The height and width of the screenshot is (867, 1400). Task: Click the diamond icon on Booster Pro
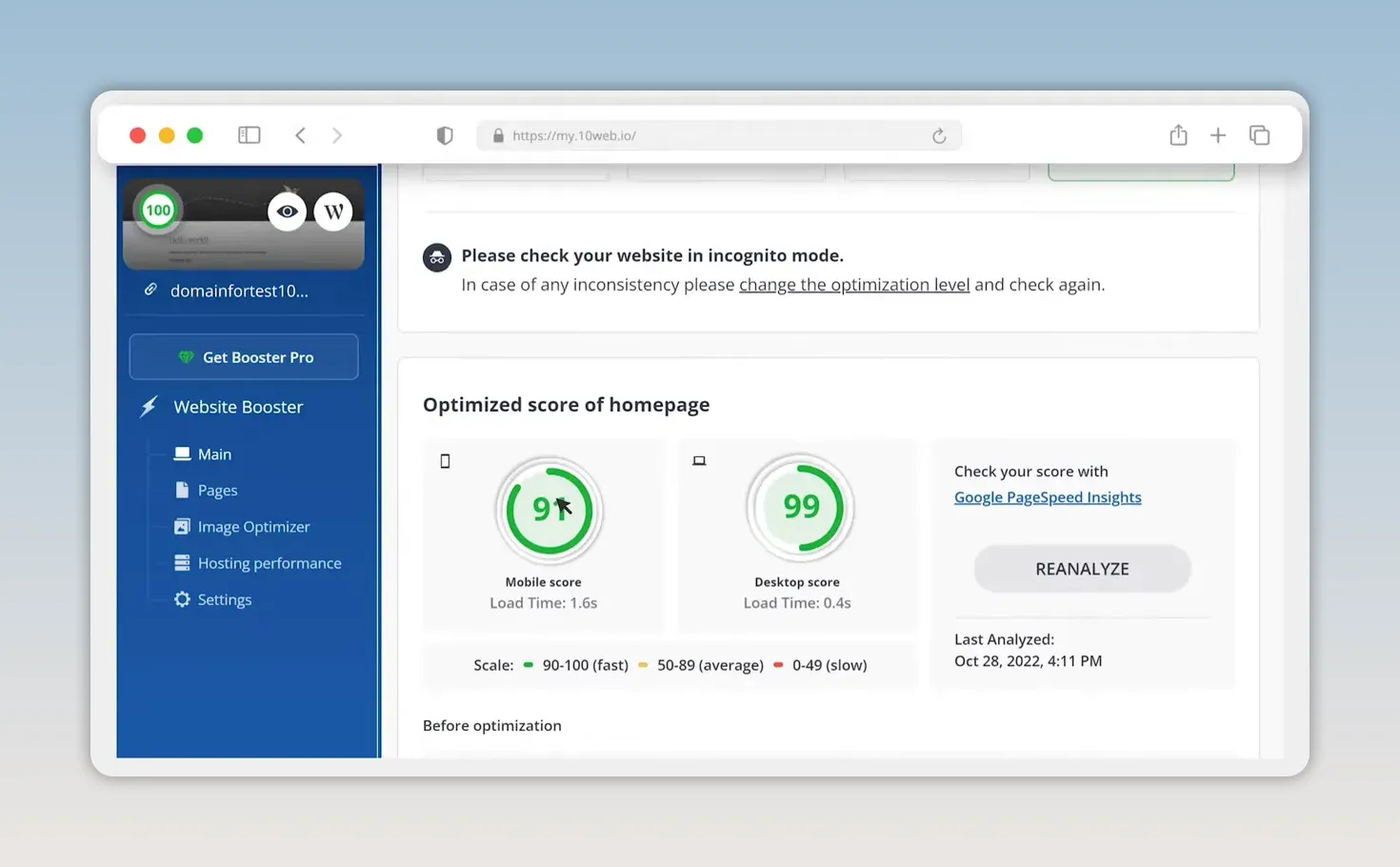(186, 356)
